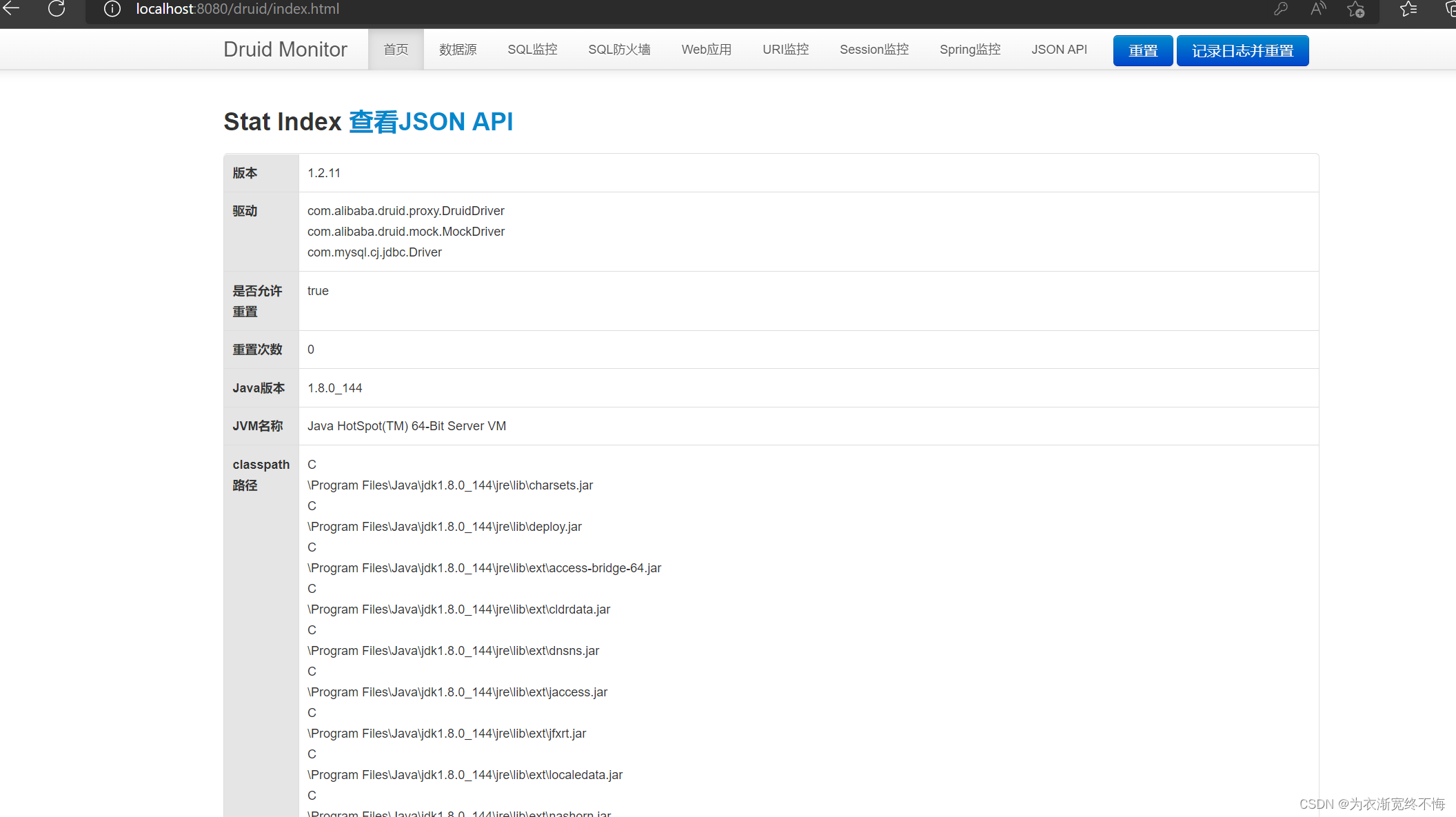Click com.alibaba.druid.proxy.DruidDriver text
The width and height of the screenshot is (1456, 817).
[x=405, y=211]
